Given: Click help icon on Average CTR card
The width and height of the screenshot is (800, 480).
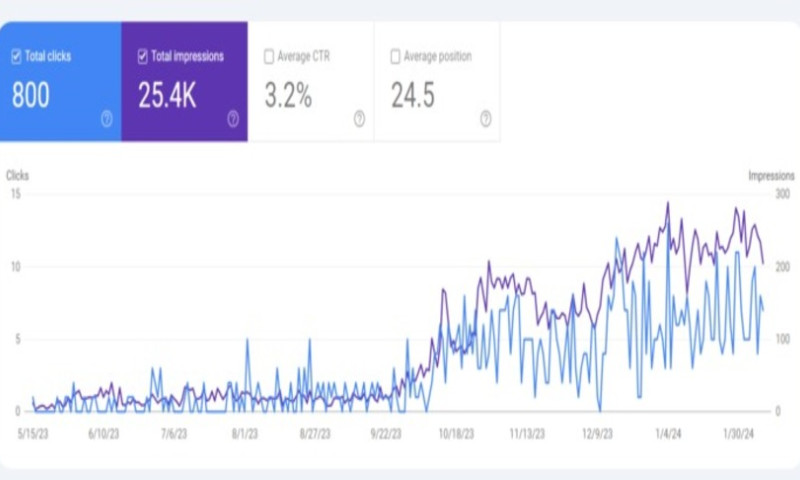Looking at the screenshot, I should tap(359, 119).
